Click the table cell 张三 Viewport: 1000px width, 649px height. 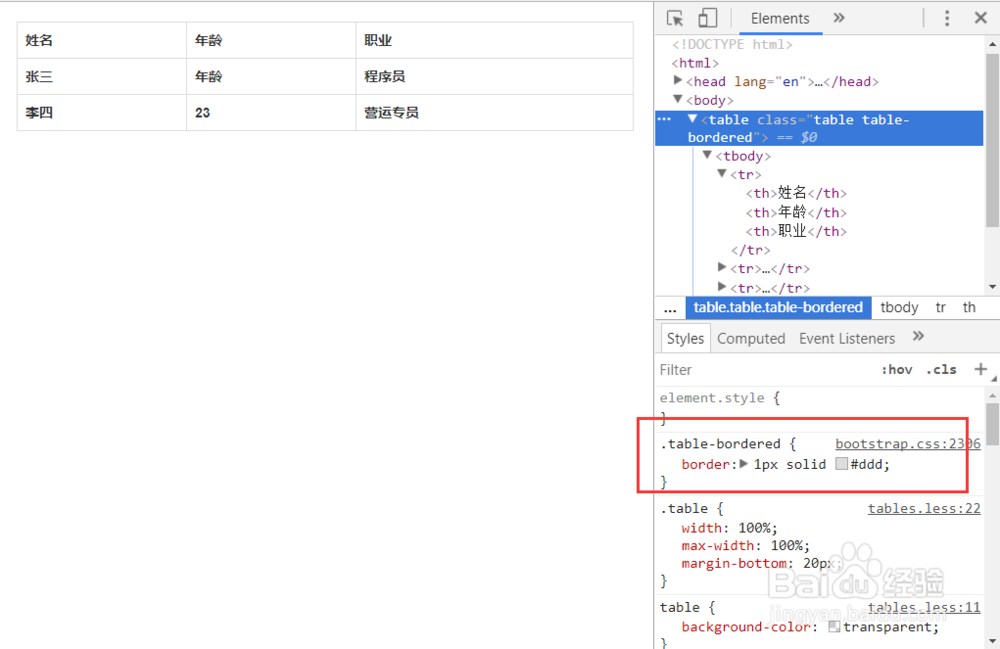pyautogui.click(x=102, y=77)
